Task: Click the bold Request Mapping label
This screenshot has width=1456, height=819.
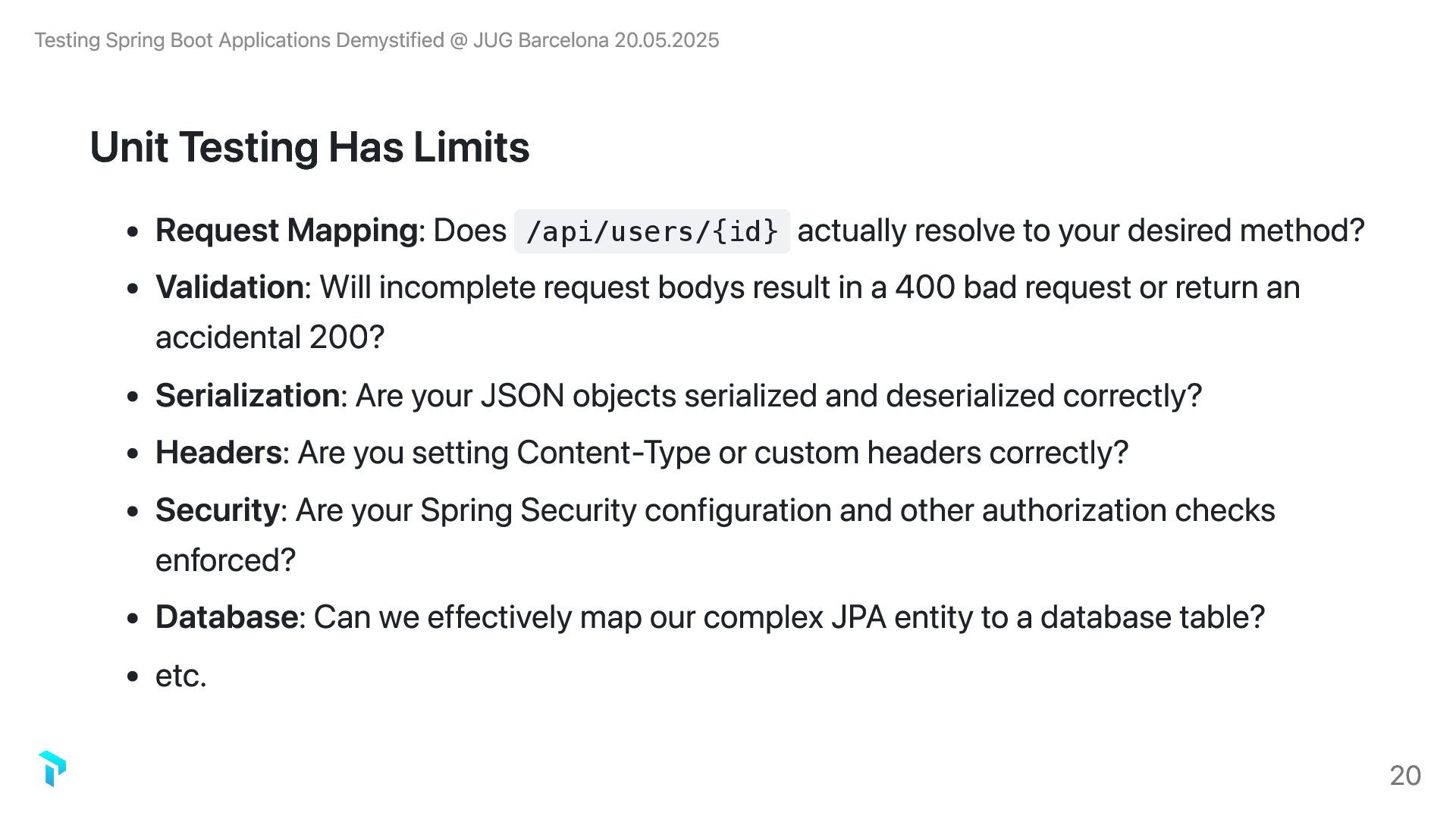Action: tap(286, 231)
